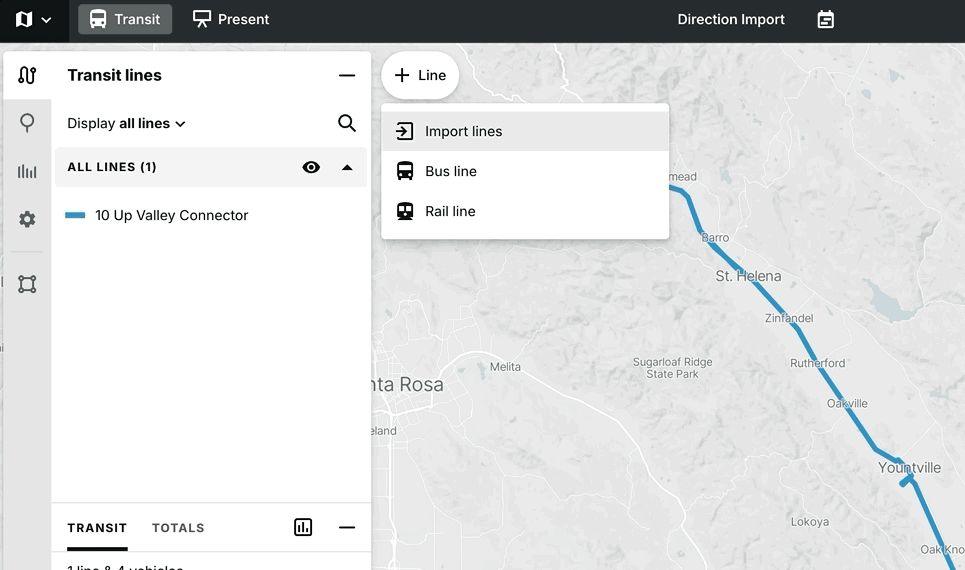This screenshot has width=965, height=570.
Task: Search transit lines with magnifier icon
Action: 347,123
